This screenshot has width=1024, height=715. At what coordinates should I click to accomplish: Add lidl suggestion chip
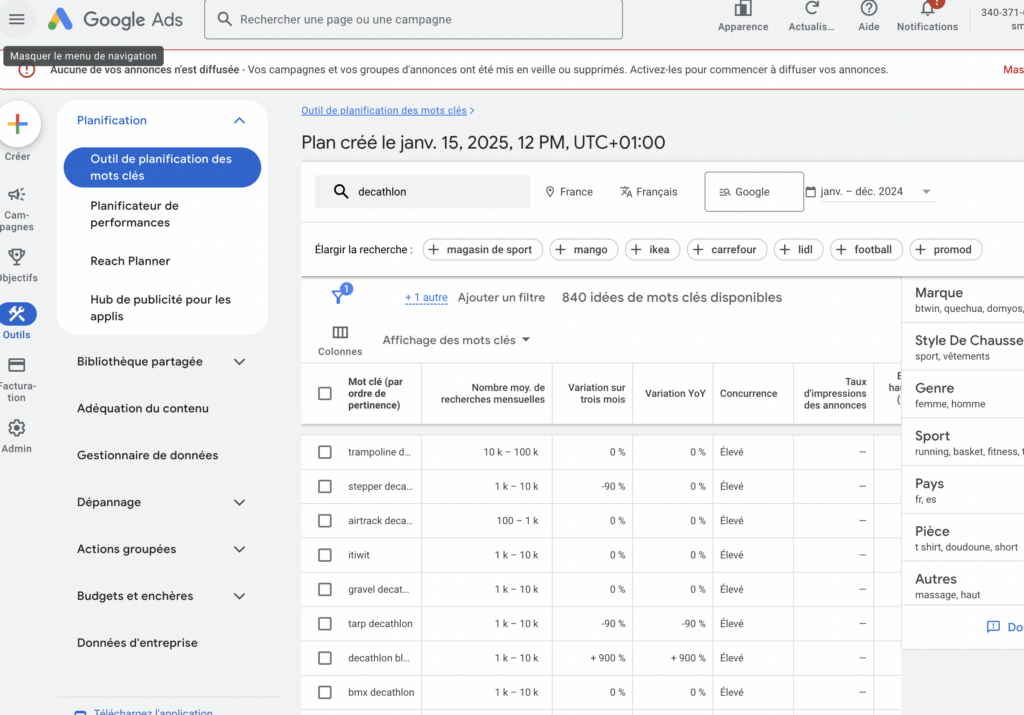[798, 249]
